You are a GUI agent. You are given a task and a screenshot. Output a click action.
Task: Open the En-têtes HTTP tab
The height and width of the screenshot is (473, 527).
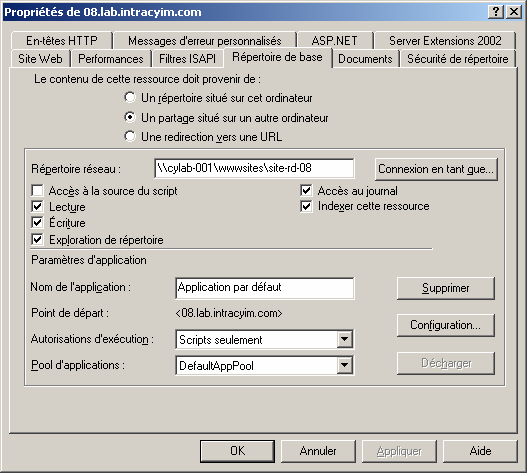click(62, 41)
